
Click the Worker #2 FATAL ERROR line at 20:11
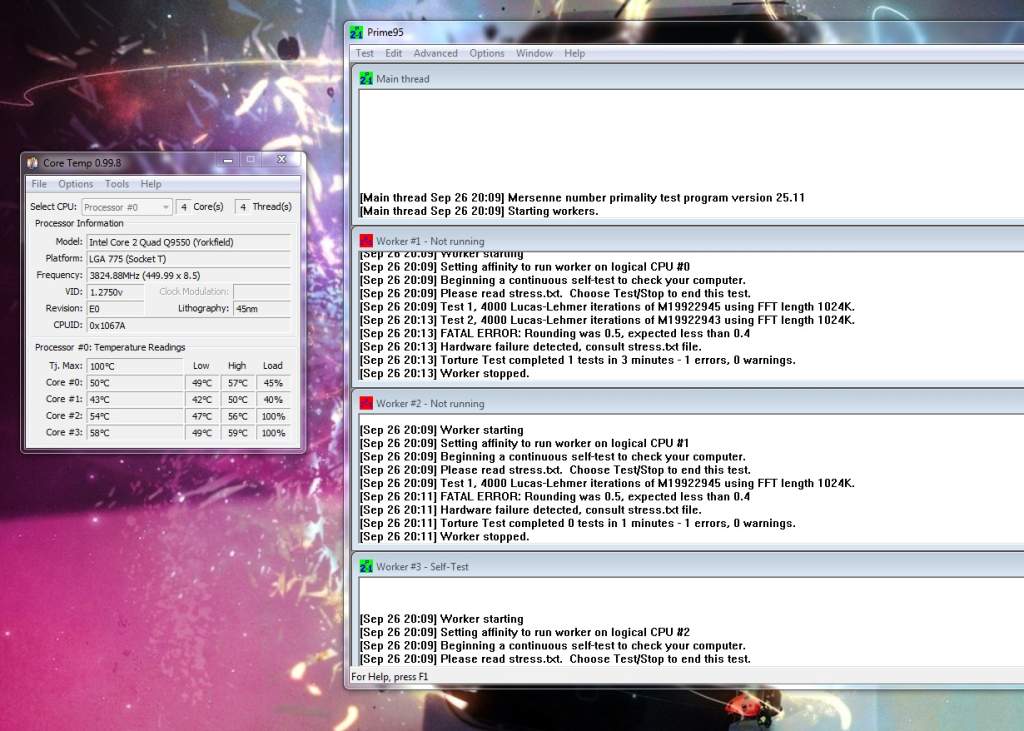(555, 496)
